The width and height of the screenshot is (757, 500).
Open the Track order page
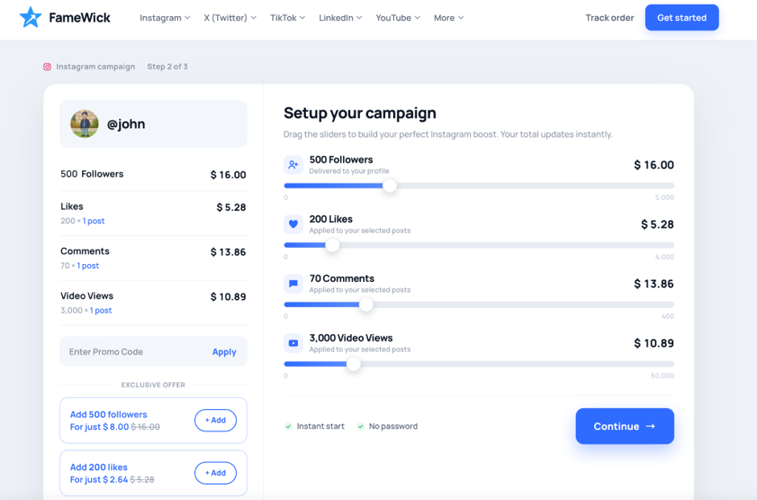609,18
